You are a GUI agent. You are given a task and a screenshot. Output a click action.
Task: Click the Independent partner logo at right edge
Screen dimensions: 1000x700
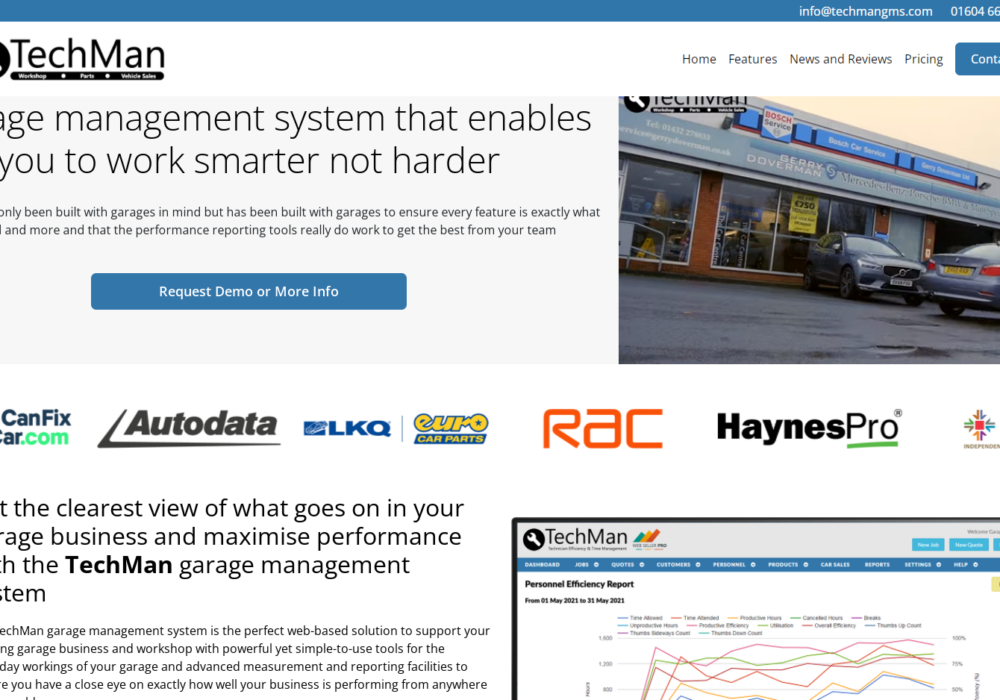click(x=981, y=429)
